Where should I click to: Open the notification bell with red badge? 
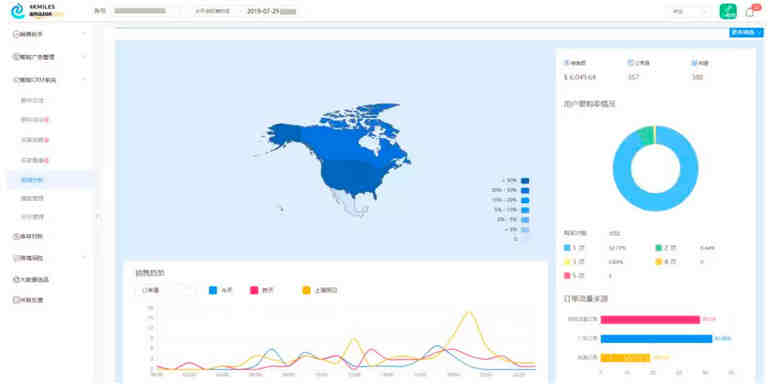pyautogui.click(x=751, y=11)
